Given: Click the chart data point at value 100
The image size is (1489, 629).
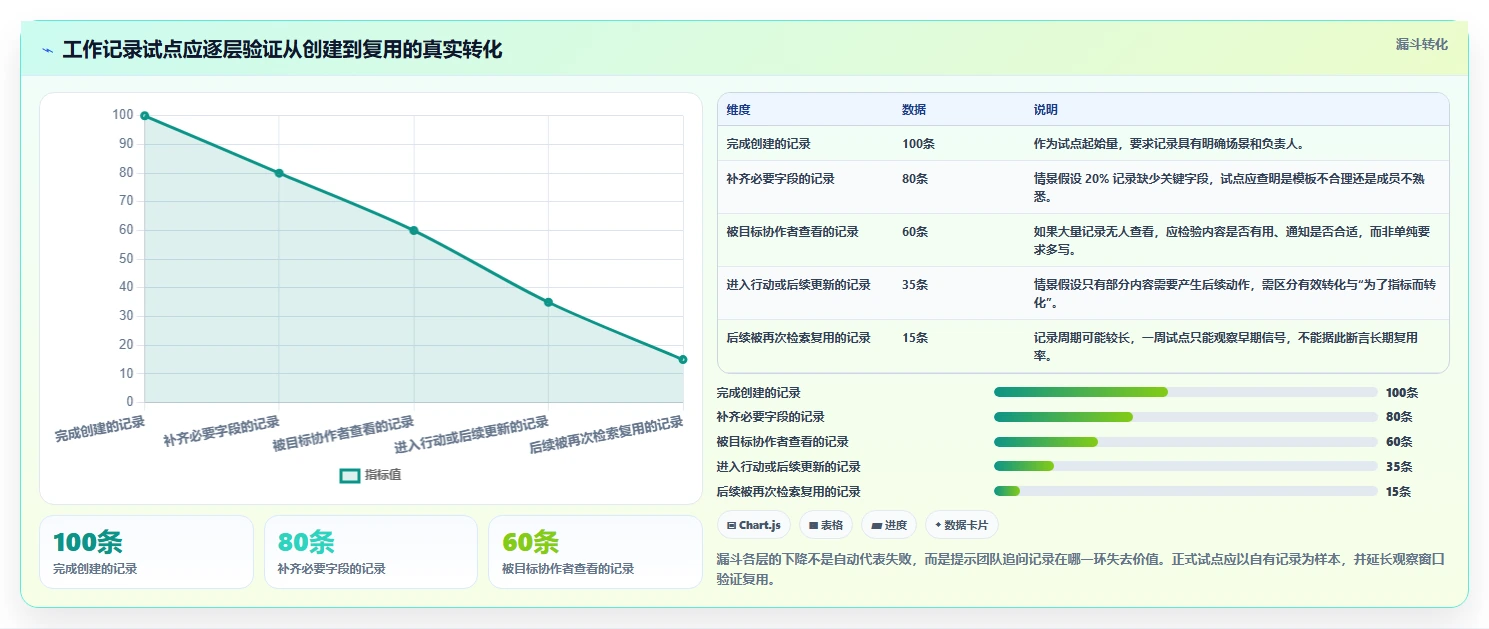Looking at the screenshot, I should [x=145, y=116].
